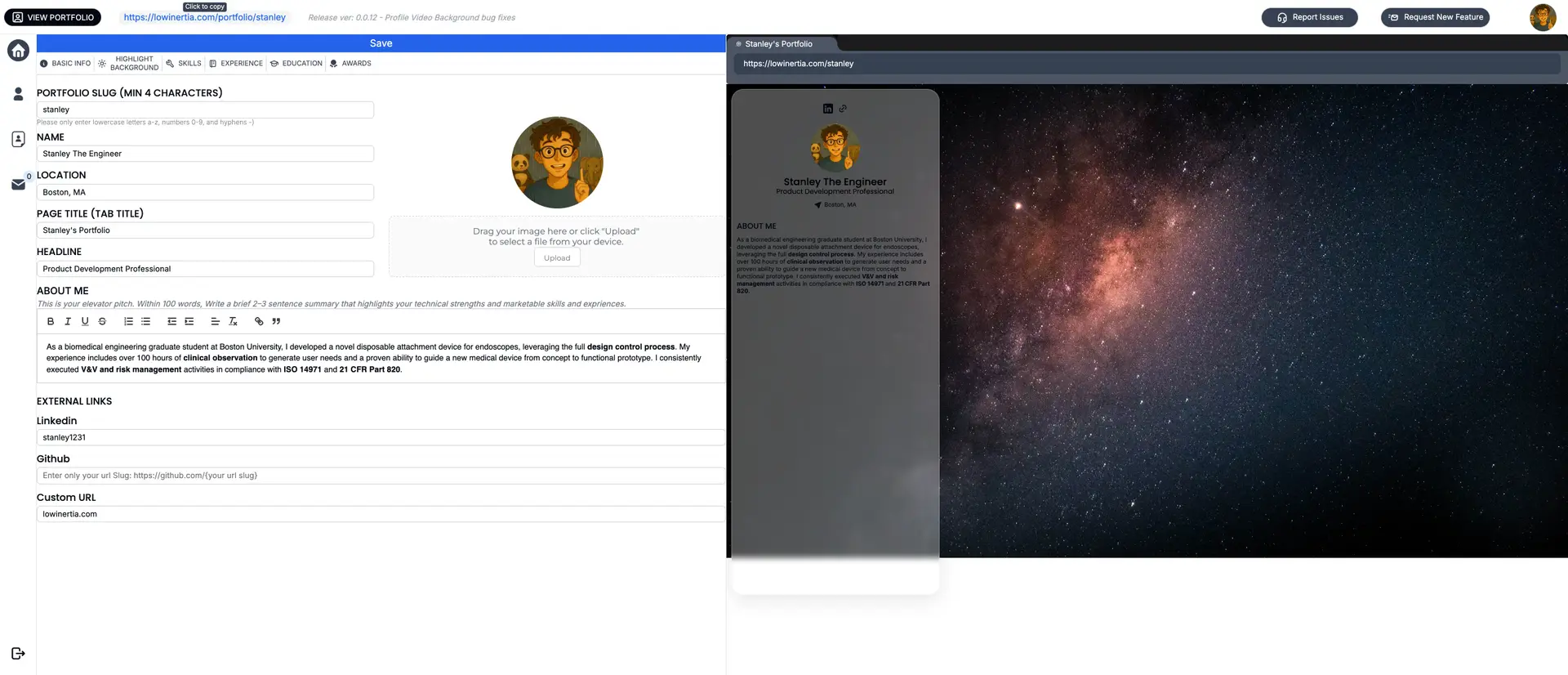Image resolution: width=1568 pixels, height=675 pixels.
Task: Click the image drag-and-drop upload area
Action: click(556, 247)
